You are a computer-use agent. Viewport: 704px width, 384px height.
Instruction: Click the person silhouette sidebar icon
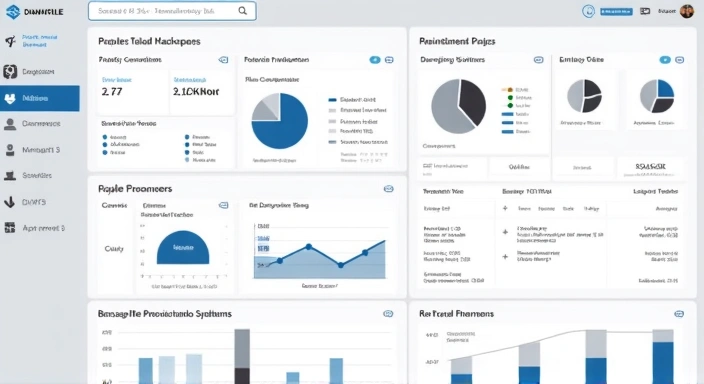pyautogui.click(x=10, y=124)
